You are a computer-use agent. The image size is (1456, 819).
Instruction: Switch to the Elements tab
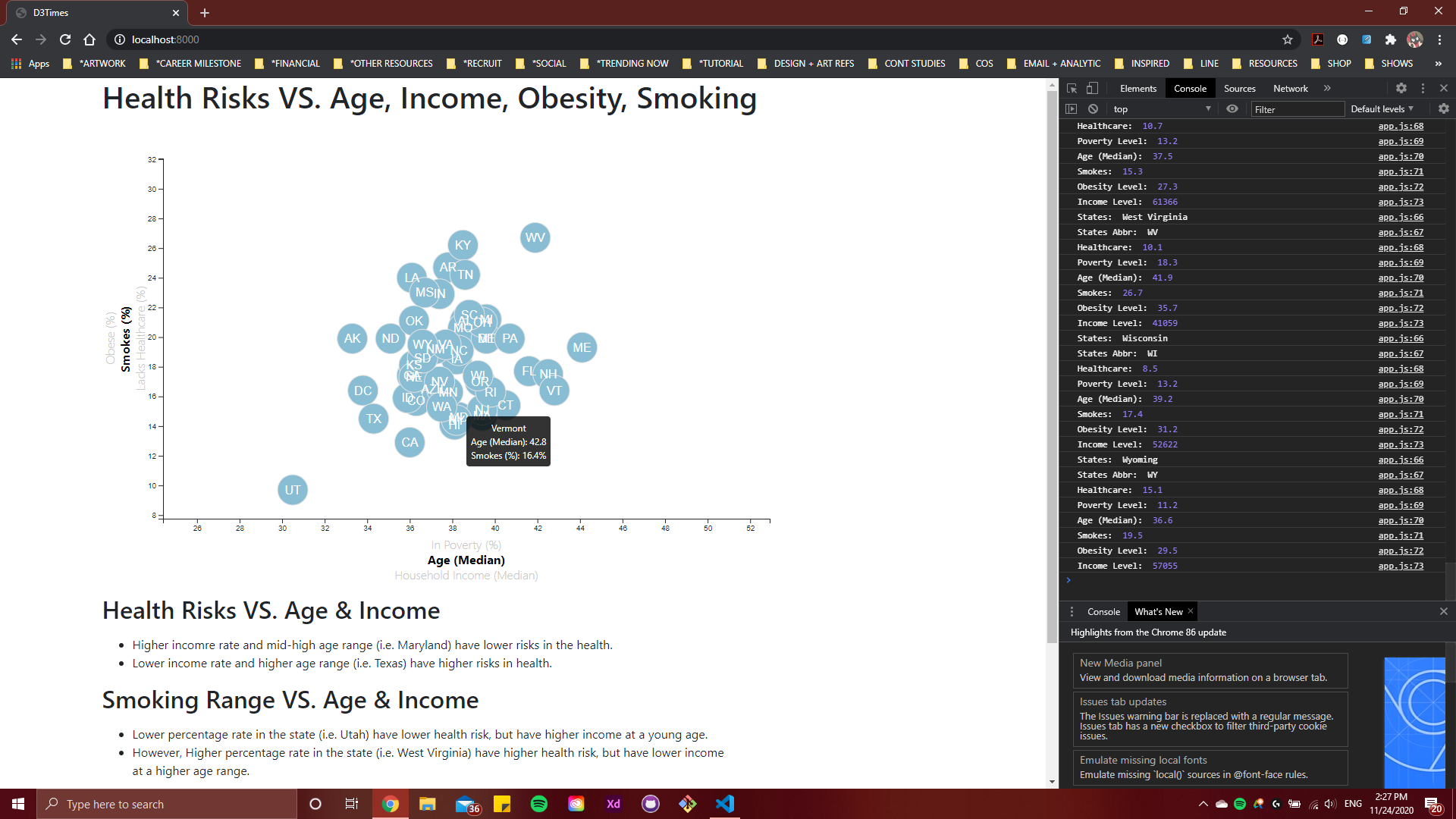click(1137, 89)
